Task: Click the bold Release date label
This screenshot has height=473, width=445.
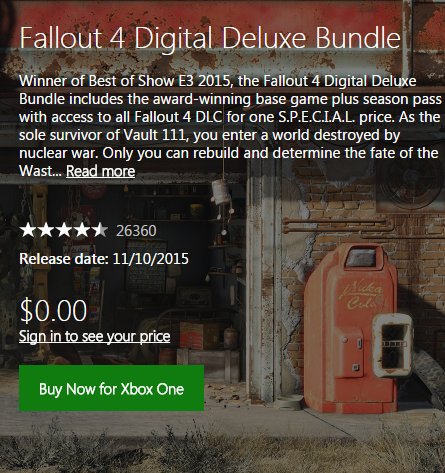Action: point(64,259)
